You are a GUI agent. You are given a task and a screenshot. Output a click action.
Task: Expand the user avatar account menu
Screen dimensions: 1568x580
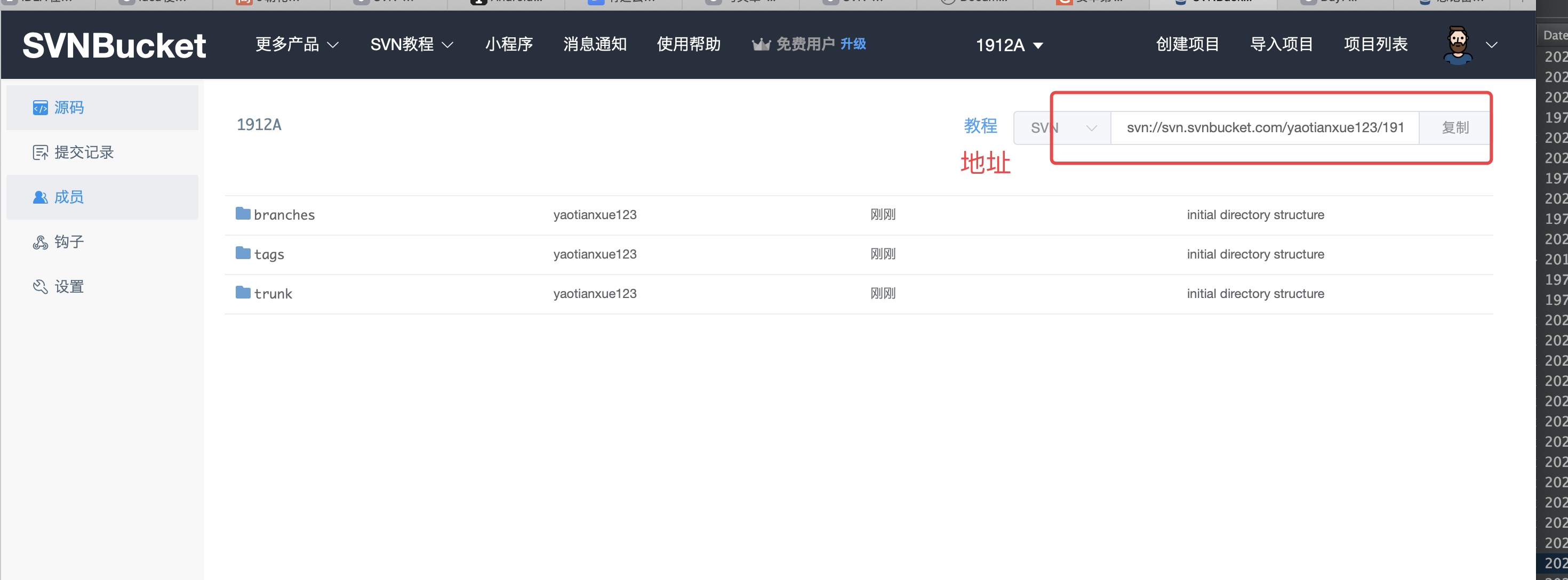click(1458, 44)
